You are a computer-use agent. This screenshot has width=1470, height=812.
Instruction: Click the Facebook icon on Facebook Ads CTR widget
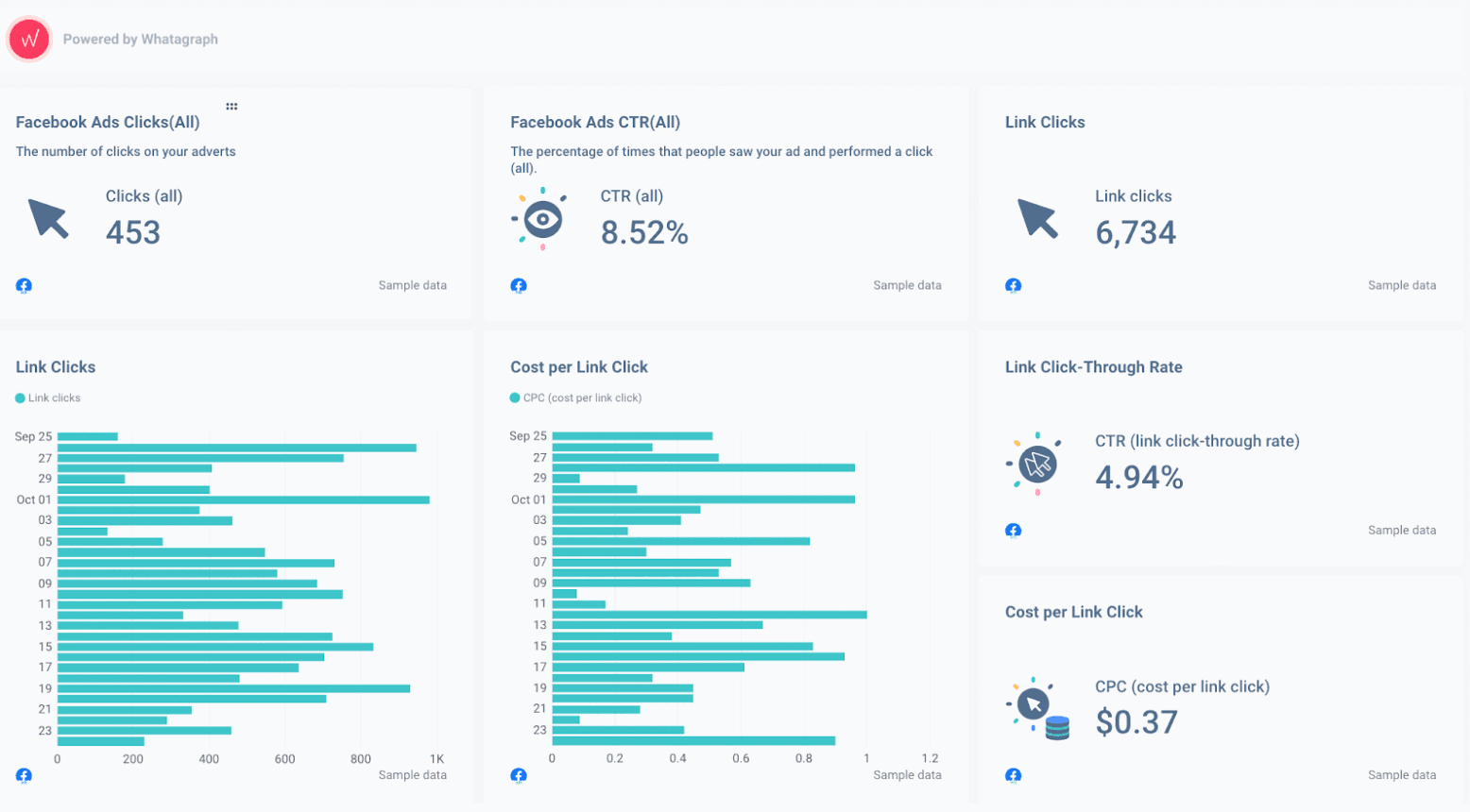point(519,285)
